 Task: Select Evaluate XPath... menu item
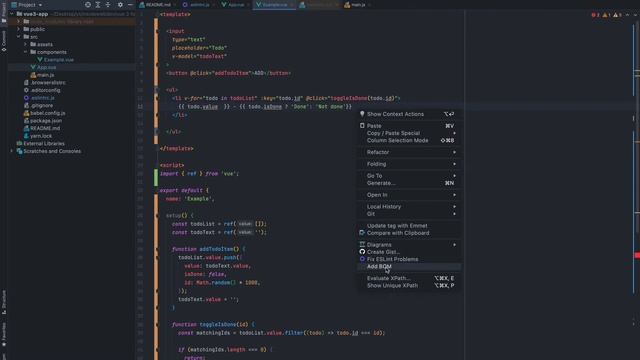[x=410, y=278]
